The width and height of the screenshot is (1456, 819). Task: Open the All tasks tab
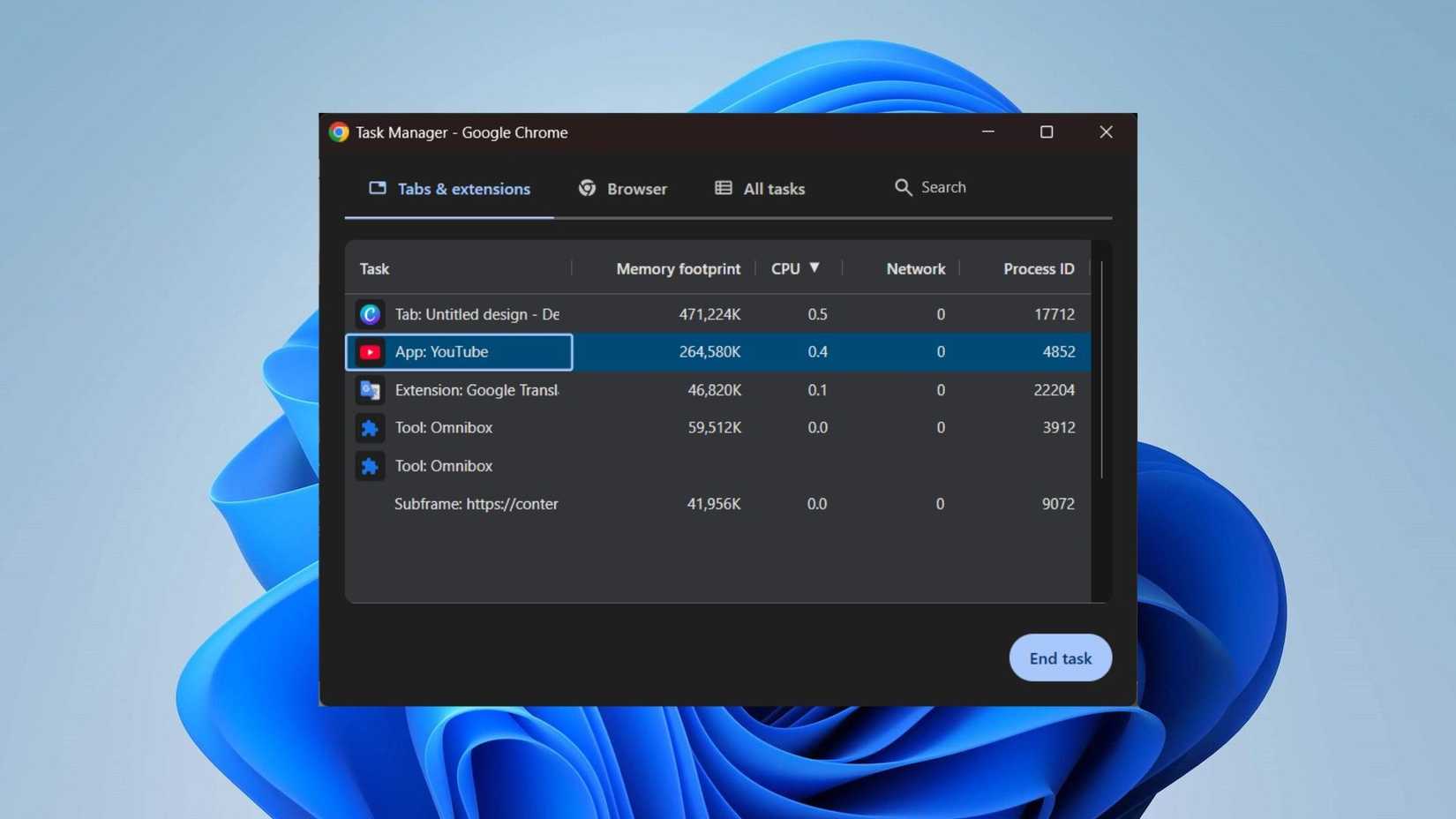760,189
